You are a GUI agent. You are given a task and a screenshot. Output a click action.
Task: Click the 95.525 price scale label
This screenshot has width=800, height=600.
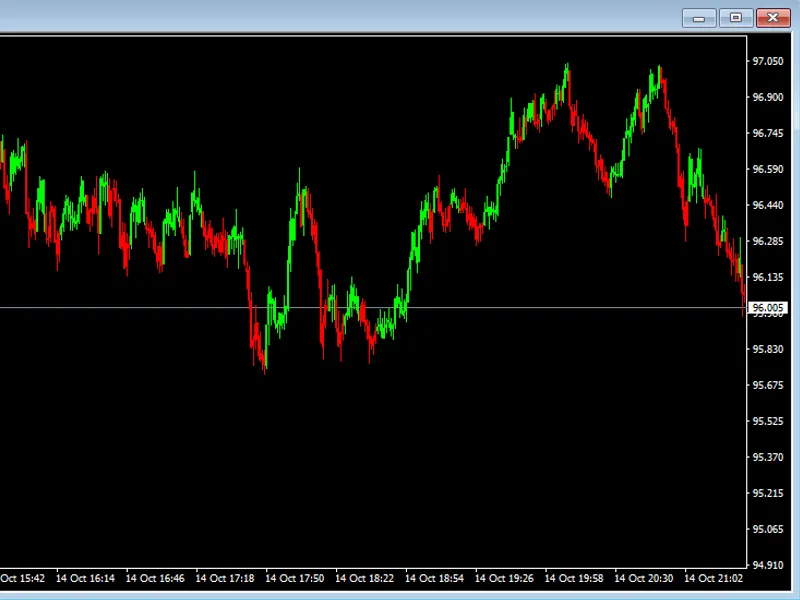(768, 421)
